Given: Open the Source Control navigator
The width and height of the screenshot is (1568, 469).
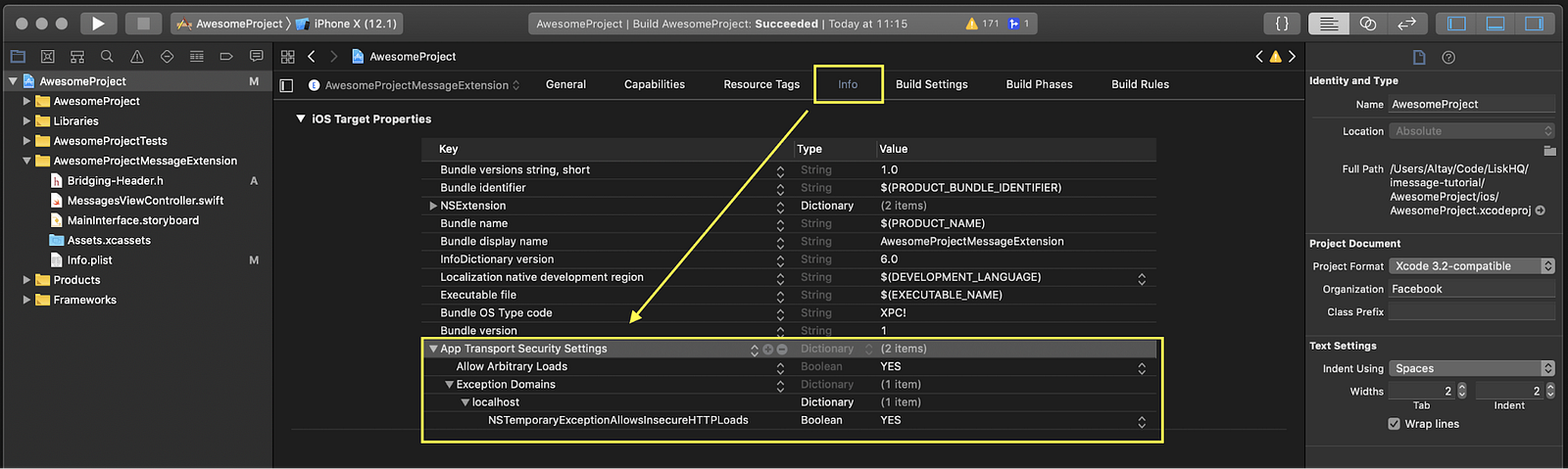Looking at the screenshot, I should 47,57.
